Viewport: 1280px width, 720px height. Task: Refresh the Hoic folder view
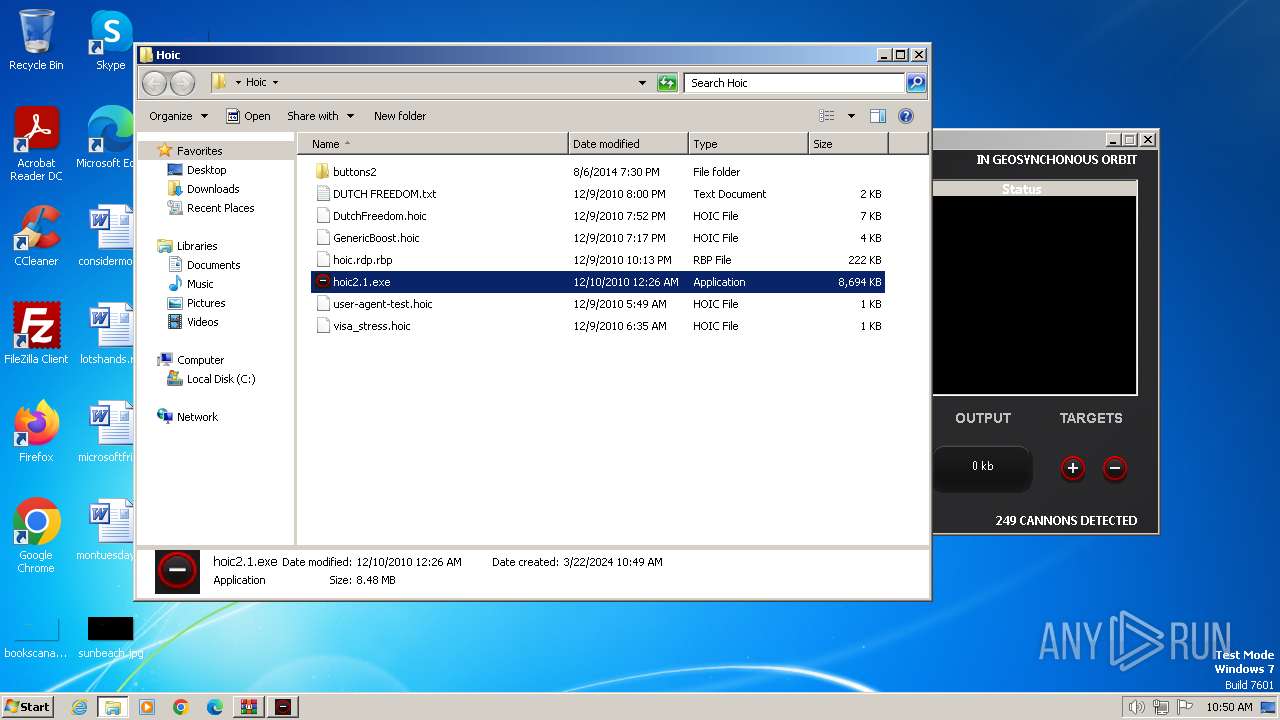point(667,83)
